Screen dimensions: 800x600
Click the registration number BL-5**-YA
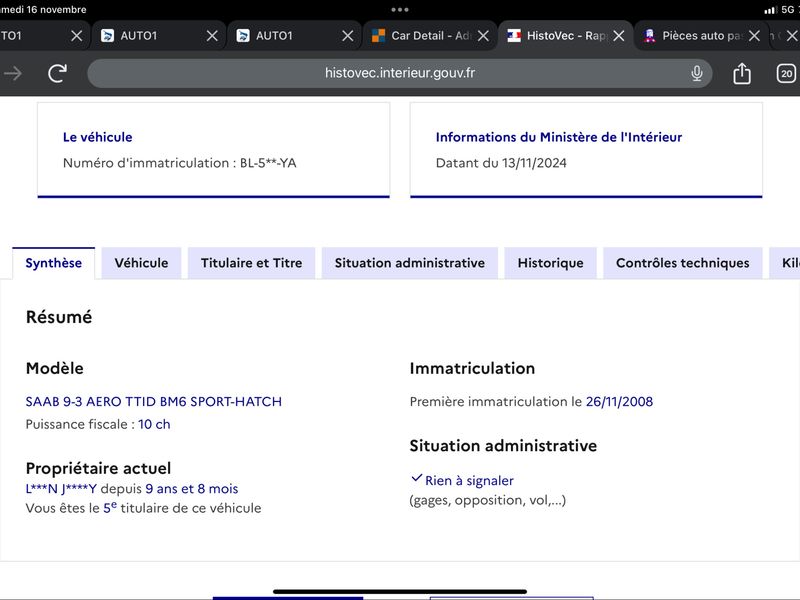268,163
